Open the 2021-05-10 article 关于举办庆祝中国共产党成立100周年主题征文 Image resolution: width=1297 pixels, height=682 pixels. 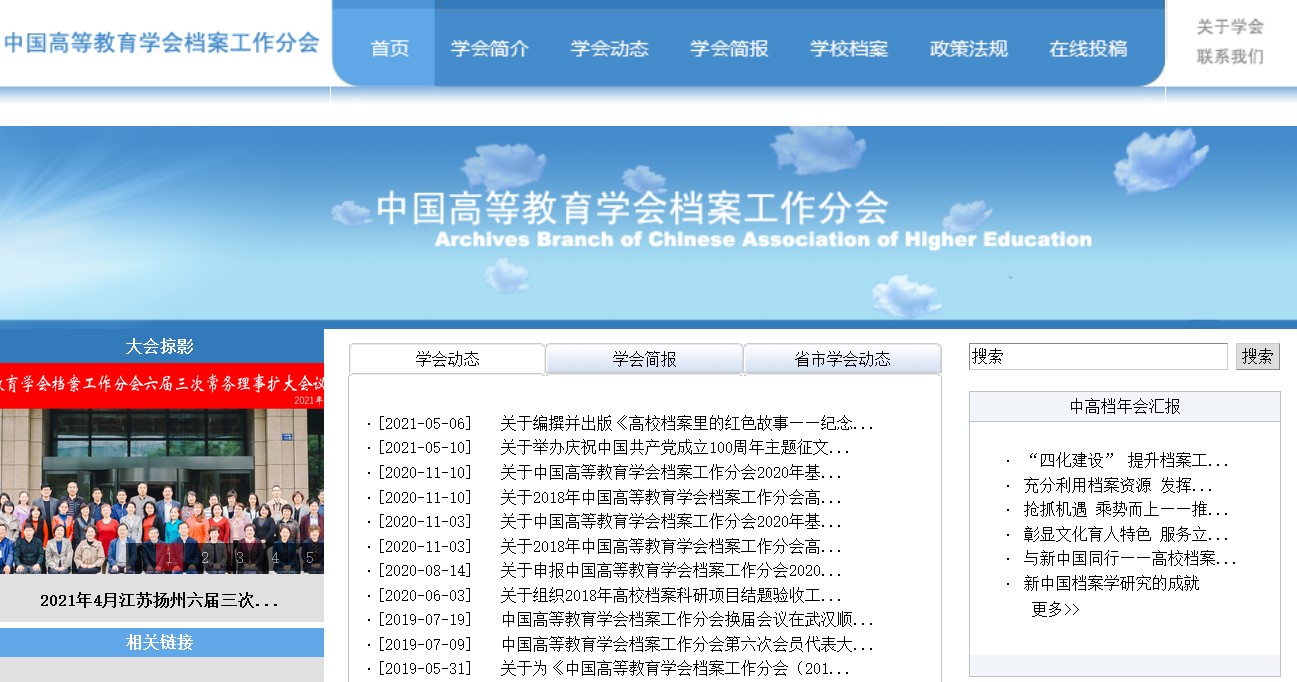675,448
